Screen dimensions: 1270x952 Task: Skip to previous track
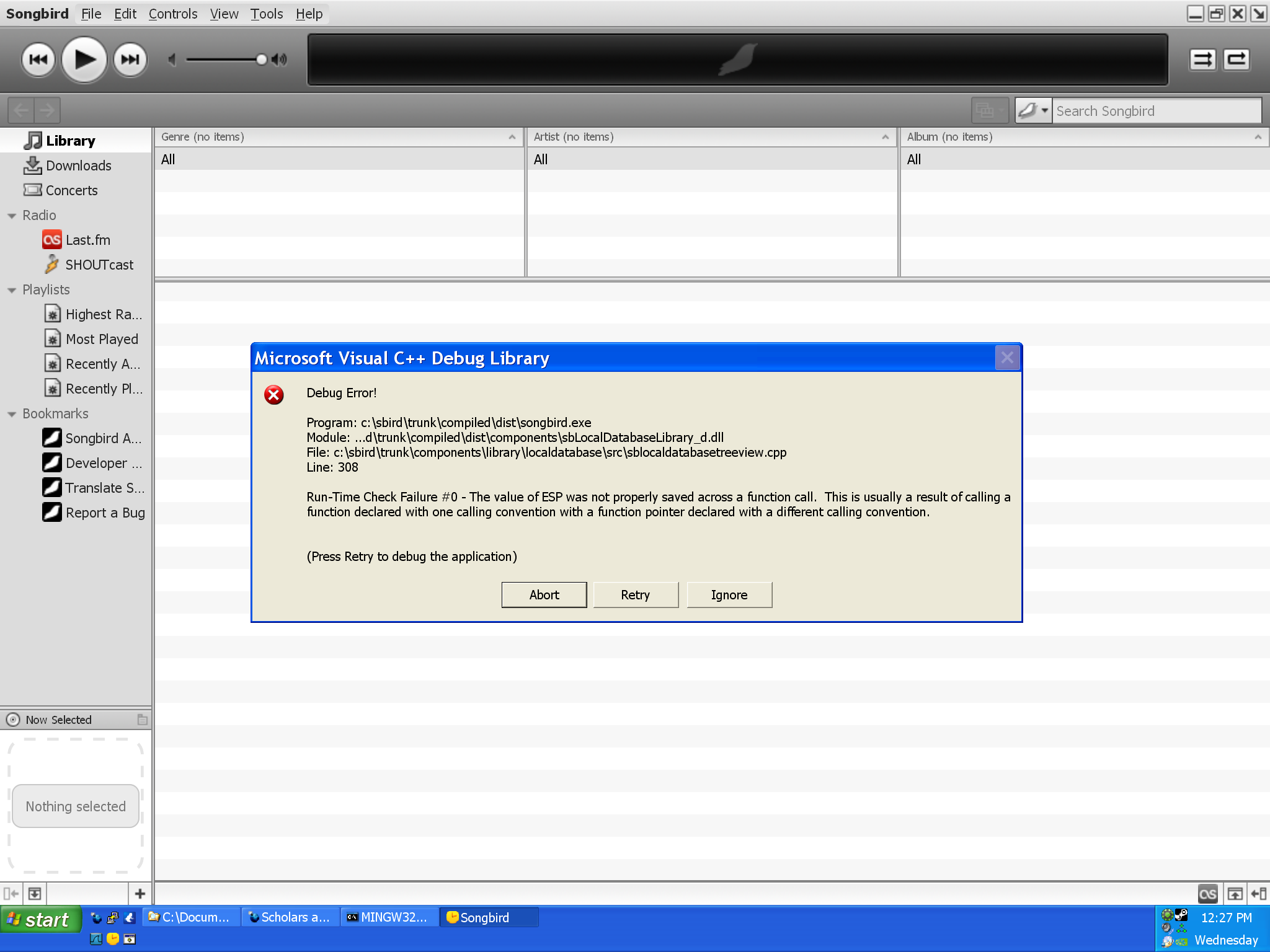(x=38, y=59)
